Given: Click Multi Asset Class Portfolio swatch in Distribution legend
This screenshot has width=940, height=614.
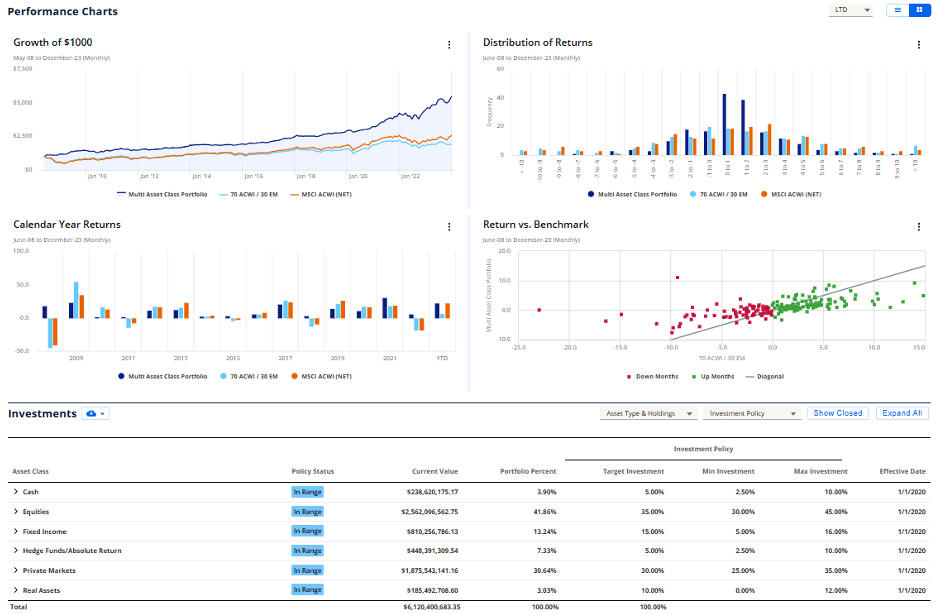Looking at the screenshot, I should tap(591, 194).
